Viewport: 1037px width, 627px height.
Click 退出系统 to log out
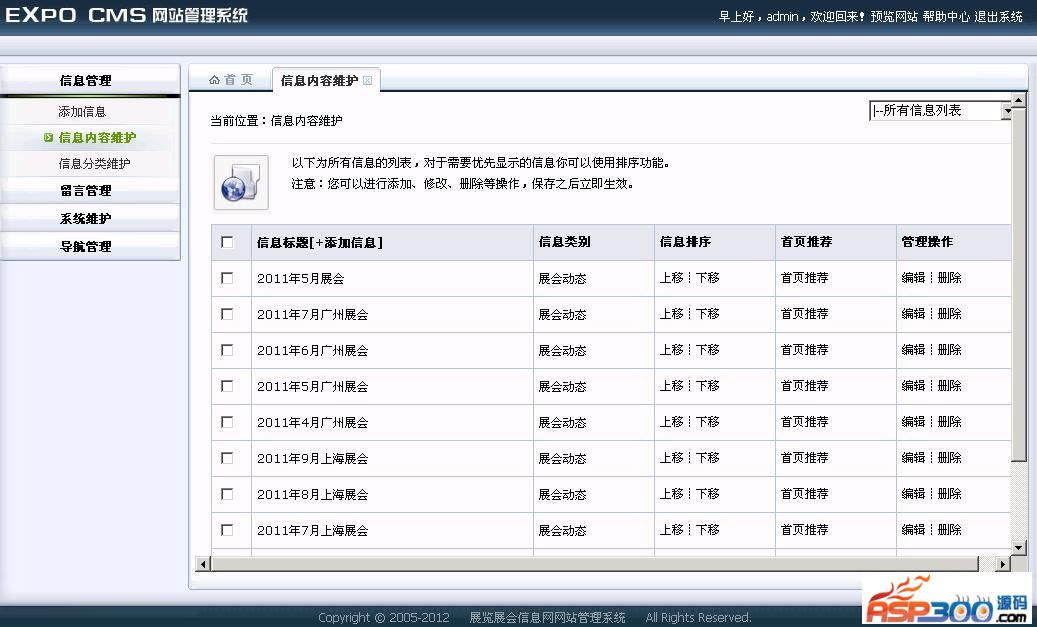999,17
